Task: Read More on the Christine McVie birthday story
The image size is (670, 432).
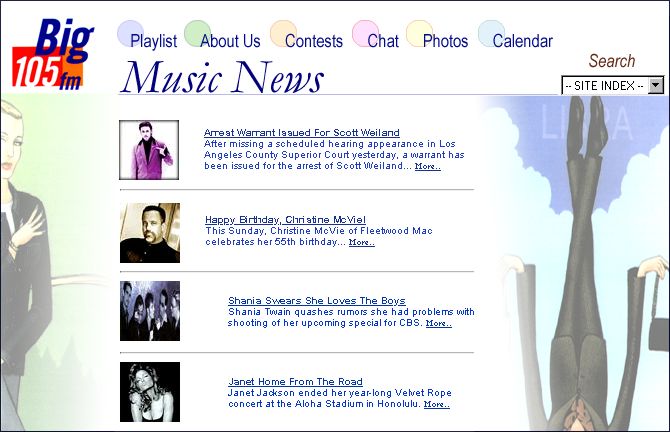Action: pyautogui.click(x=361, y=242)
